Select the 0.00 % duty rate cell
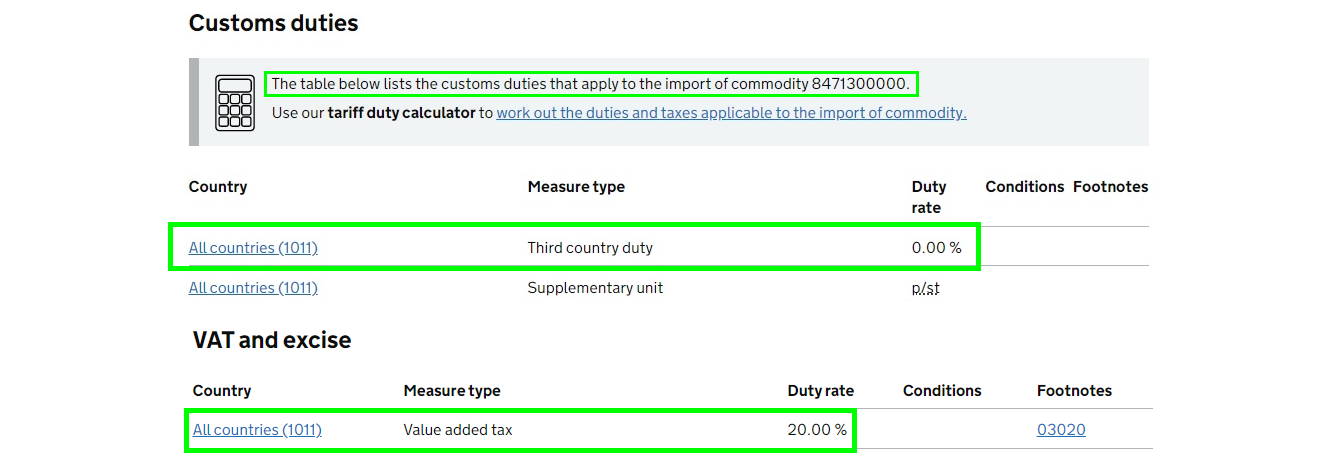1329x475 pixels. (936, 247)
